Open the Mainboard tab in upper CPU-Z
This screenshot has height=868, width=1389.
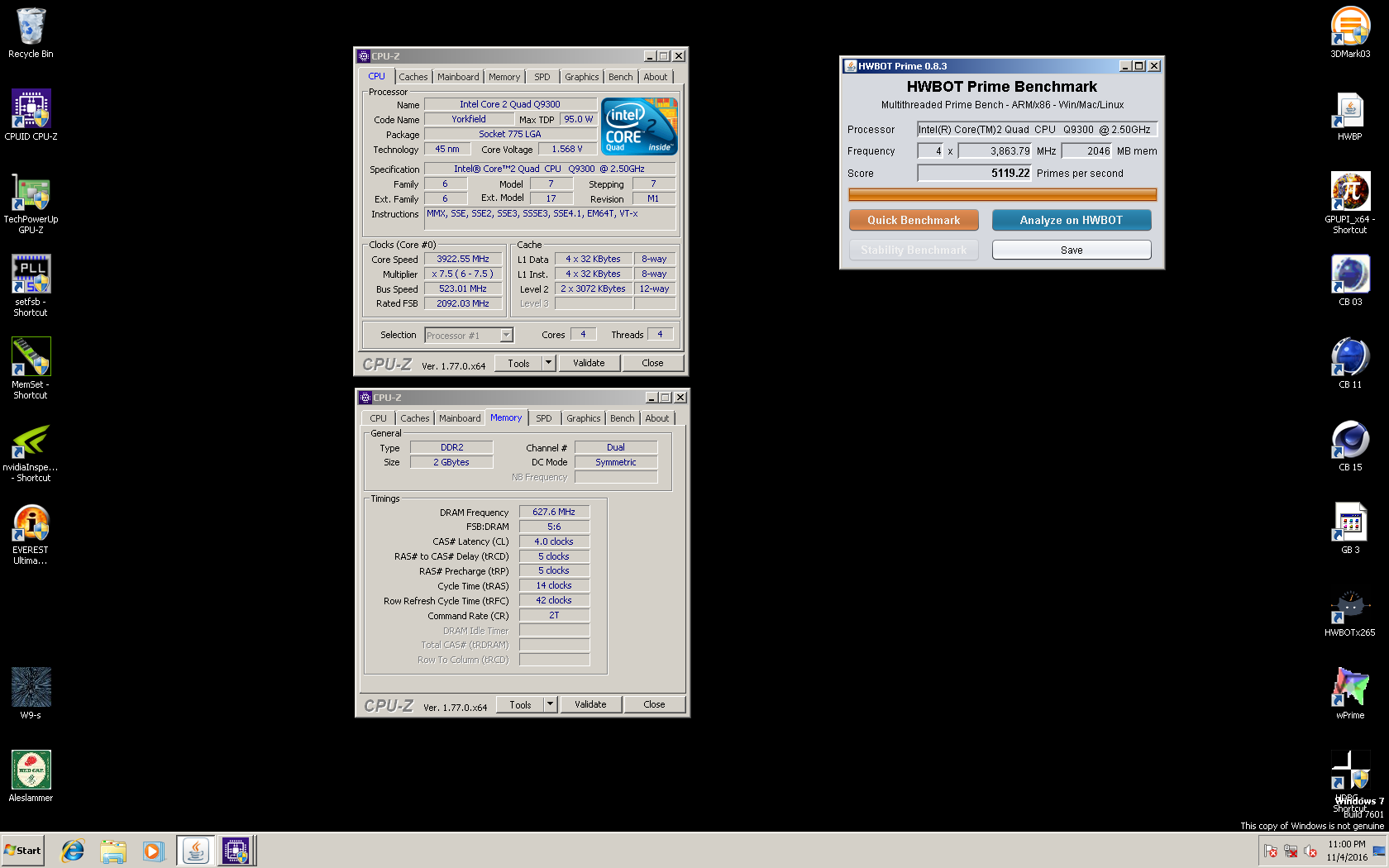[458, 77]
